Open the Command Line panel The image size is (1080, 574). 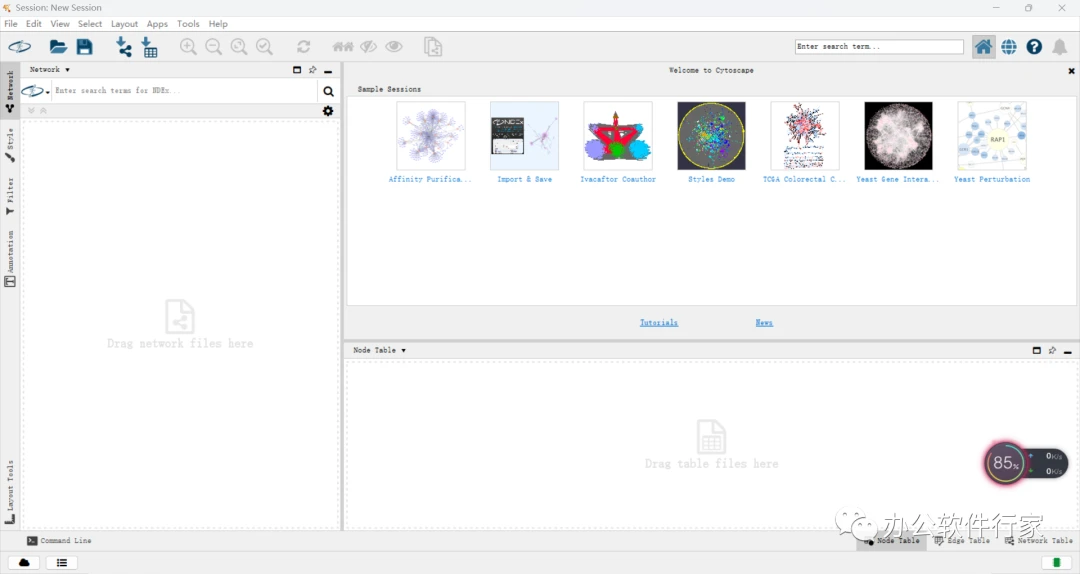tap(59, 541)
